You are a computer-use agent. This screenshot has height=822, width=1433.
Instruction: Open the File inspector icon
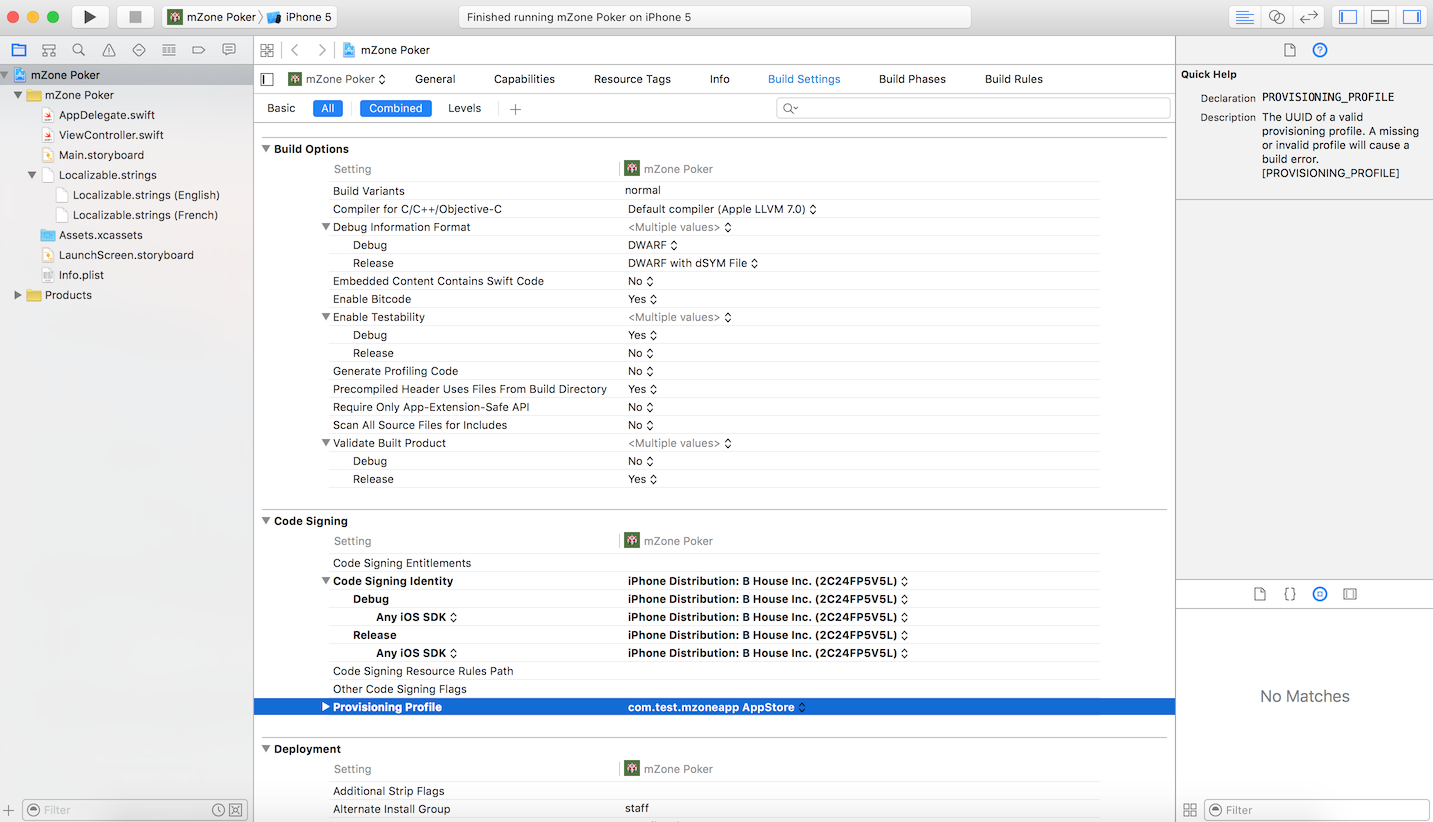point(1290,50)
